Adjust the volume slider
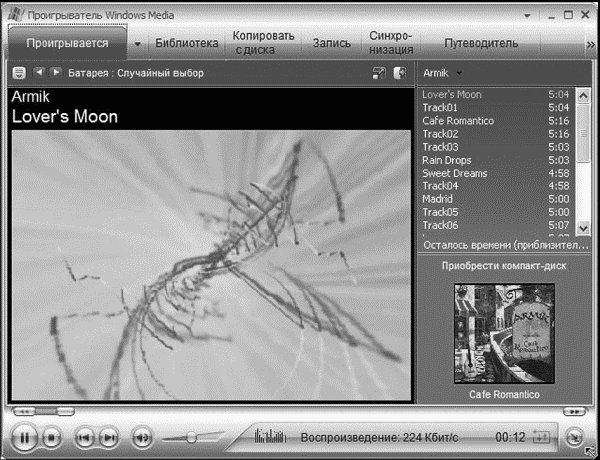600x460 pixels. (x=190, y=437)
